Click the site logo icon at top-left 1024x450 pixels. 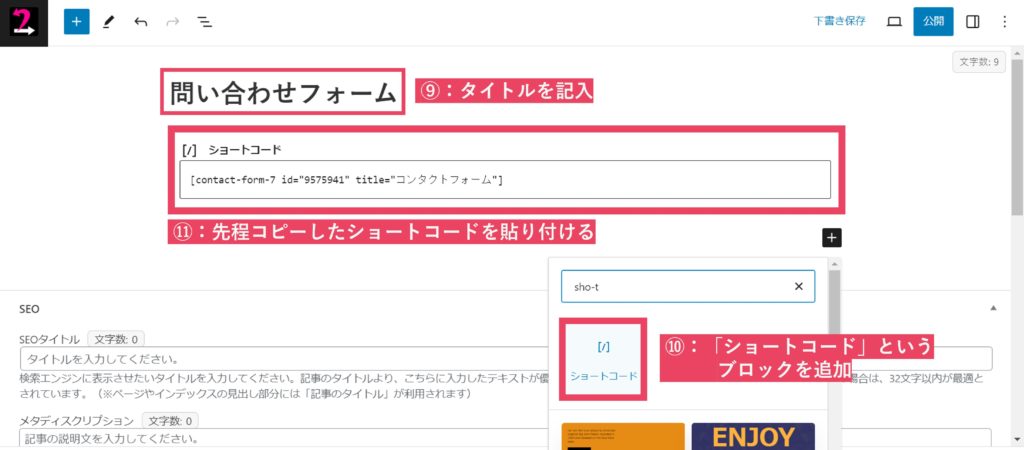click(x=22, y=21)
